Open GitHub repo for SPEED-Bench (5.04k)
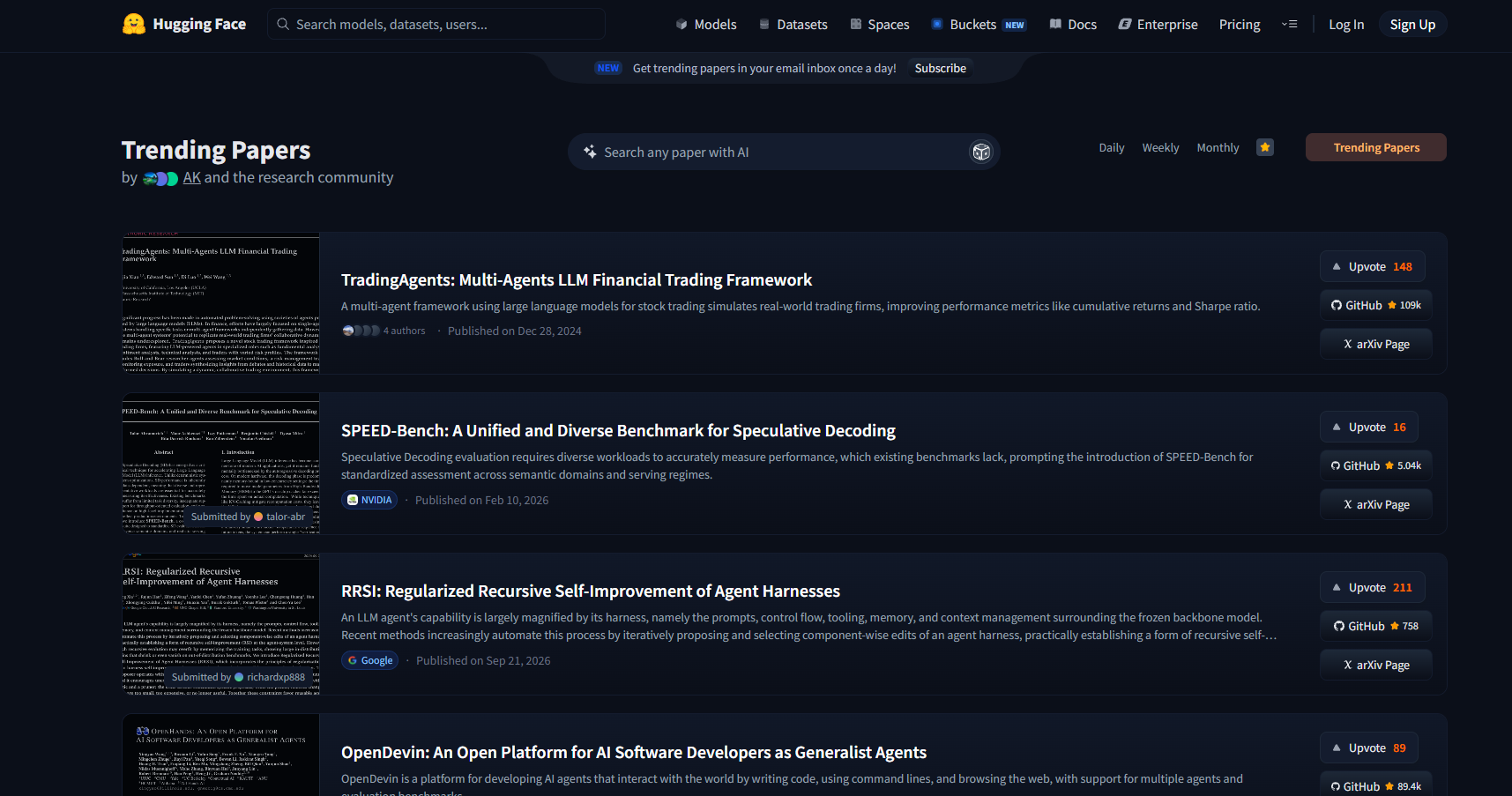1512x796 pixels. coord(1375,465)
